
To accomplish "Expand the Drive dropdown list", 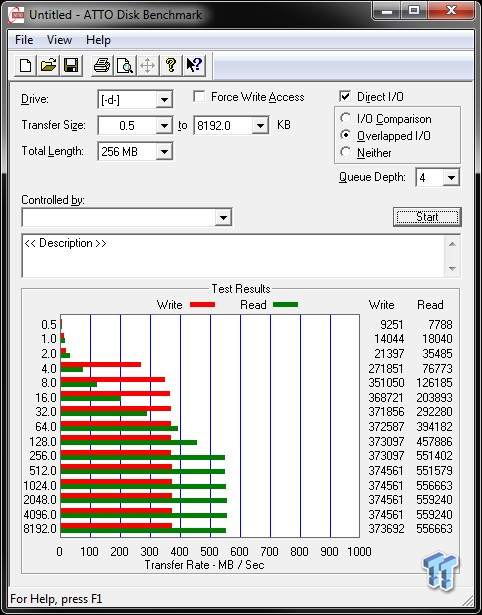I will point(164,100).
